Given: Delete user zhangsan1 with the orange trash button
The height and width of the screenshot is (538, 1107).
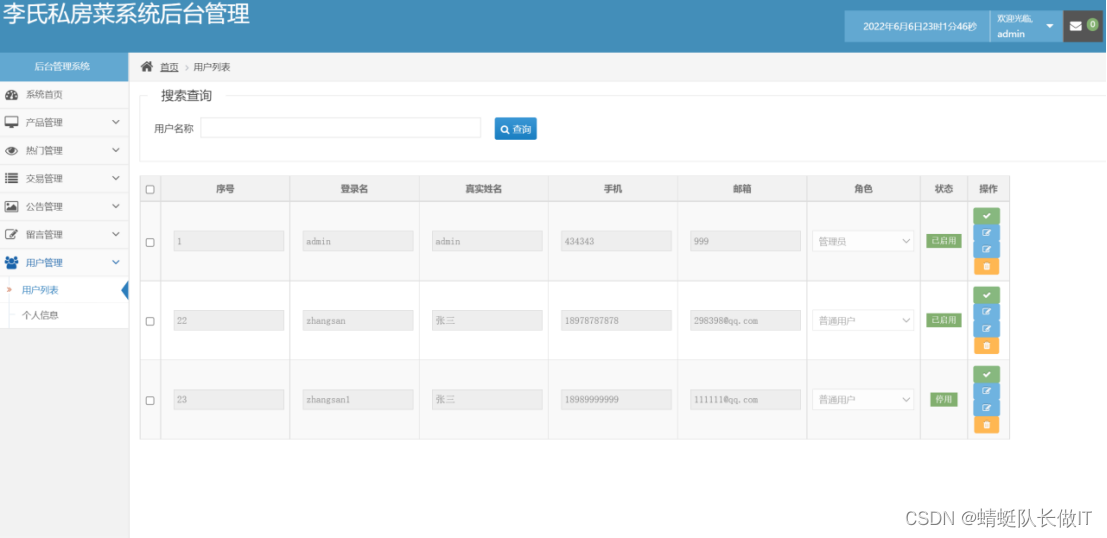Looking at the screenshot, I should (986, 425).
